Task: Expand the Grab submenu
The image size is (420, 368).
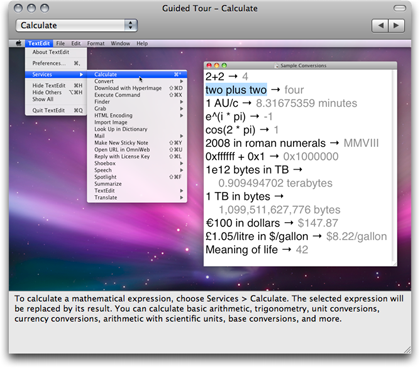Action: coord(137,109)
